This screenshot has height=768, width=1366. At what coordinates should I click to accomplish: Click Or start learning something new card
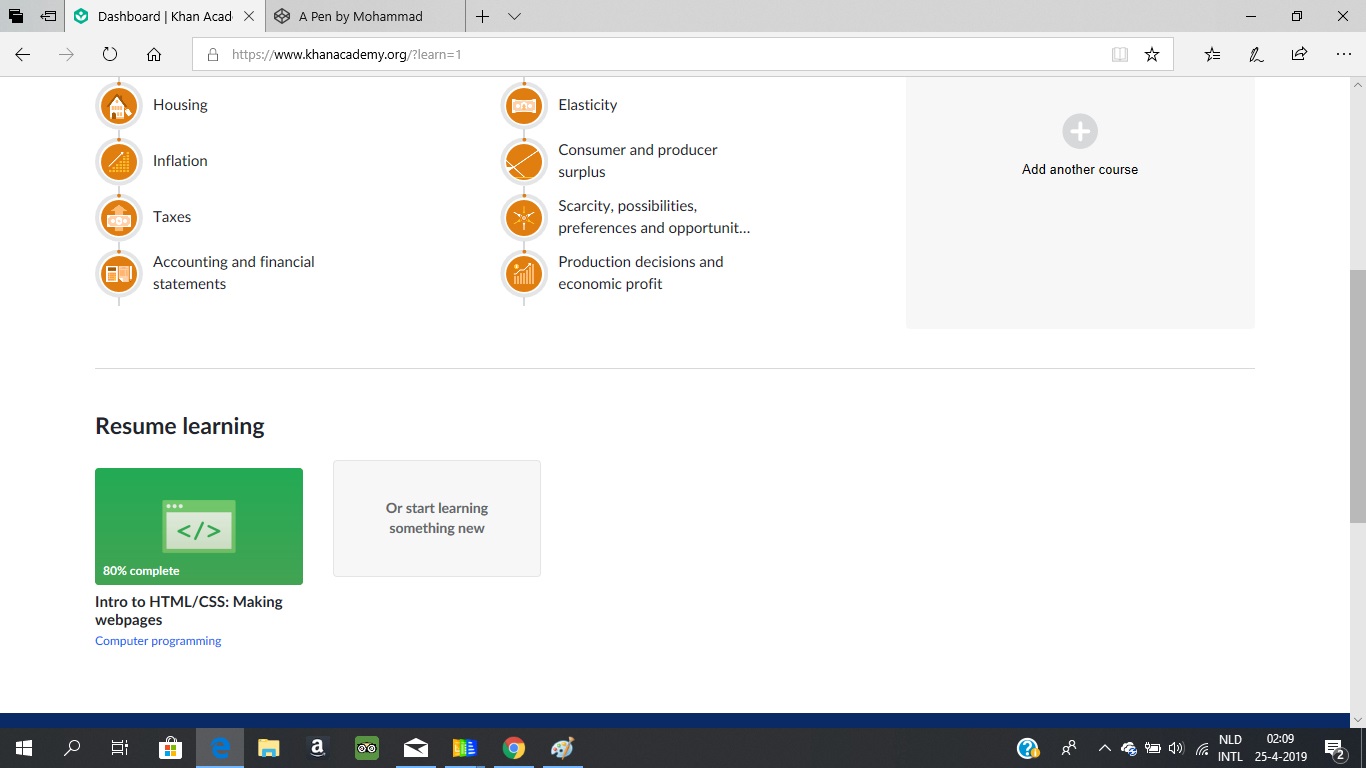point(437,518)
